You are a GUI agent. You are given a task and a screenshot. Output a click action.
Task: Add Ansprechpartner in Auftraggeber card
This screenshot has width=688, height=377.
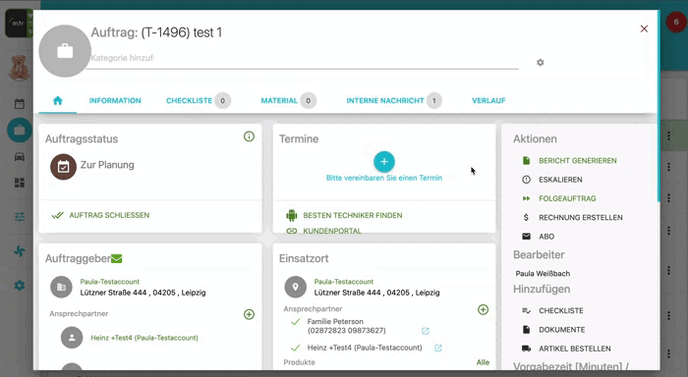click(249, 314)
